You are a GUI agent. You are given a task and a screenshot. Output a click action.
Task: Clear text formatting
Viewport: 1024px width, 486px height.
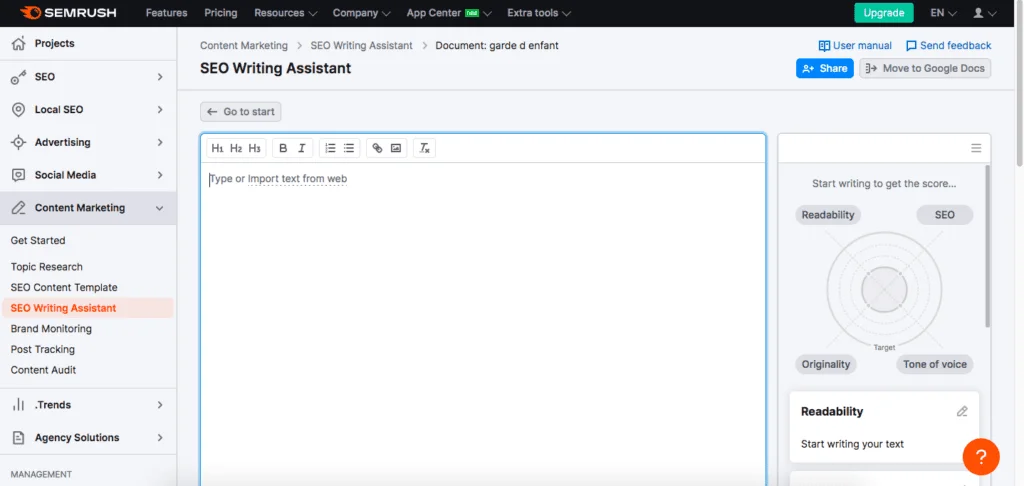point(424,148)
